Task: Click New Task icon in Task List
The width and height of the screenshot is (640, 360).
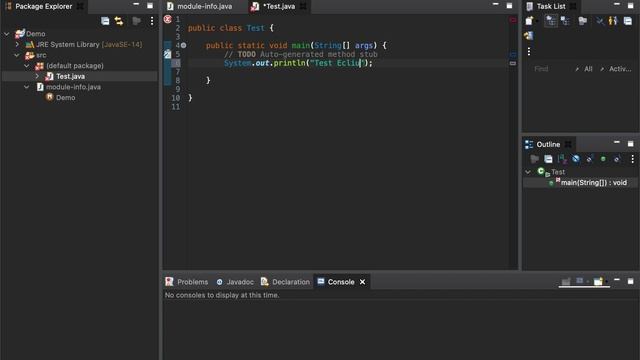Action: (x=529, y=21)
